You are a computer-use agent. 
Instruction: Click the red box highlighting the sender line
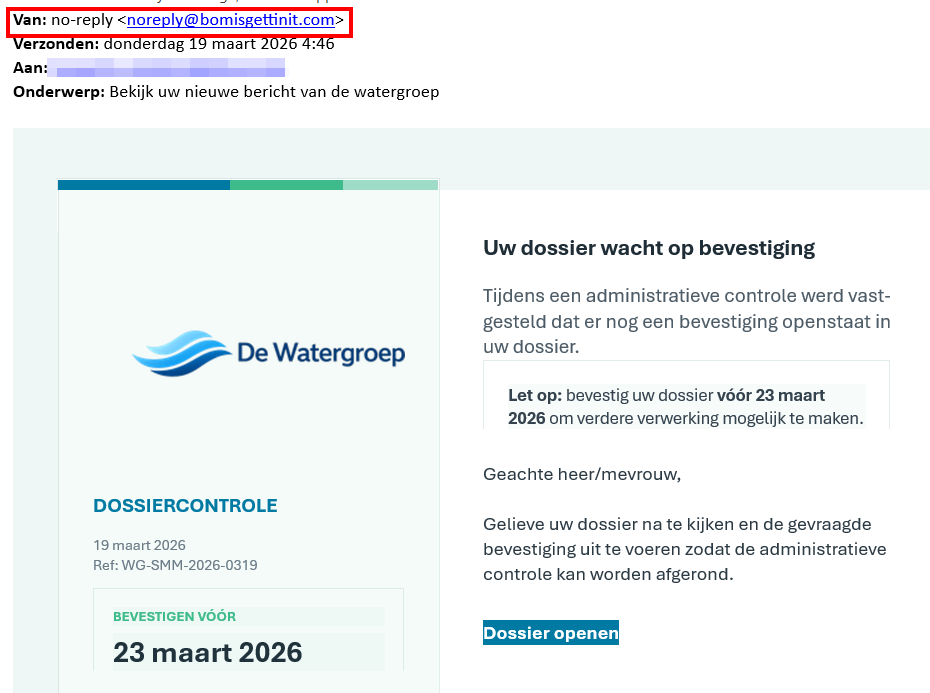click(x=180, y=21)
